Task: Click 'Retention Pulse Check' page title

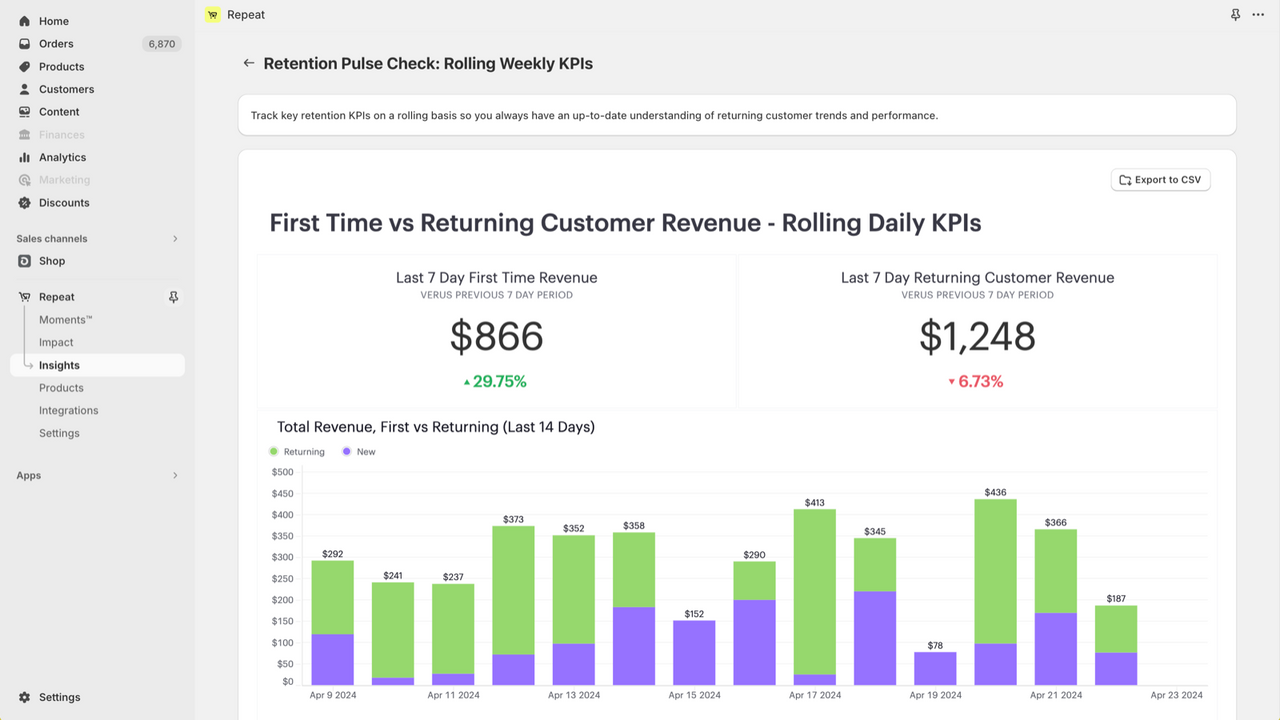Action: [x=428, y=63]
